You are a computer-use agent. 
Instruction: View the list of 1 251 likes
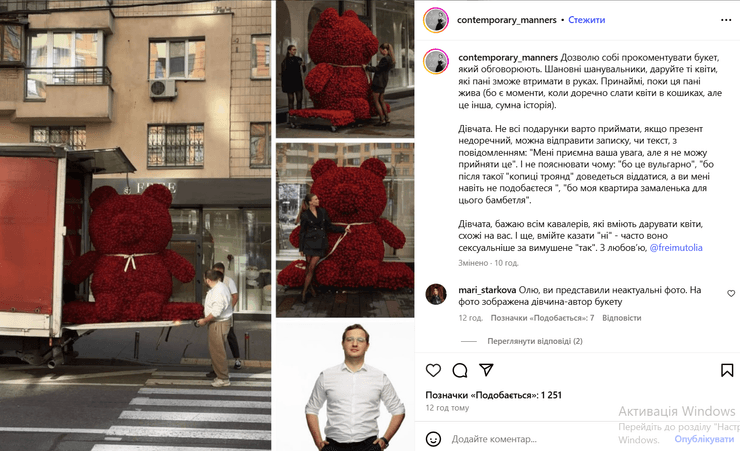(x=494, y=395)
